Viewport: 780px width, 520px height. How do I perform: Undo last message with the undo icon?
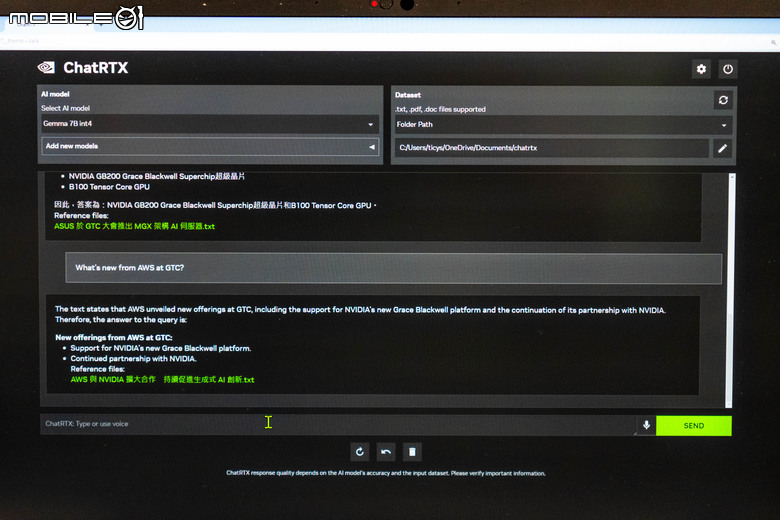386,452
